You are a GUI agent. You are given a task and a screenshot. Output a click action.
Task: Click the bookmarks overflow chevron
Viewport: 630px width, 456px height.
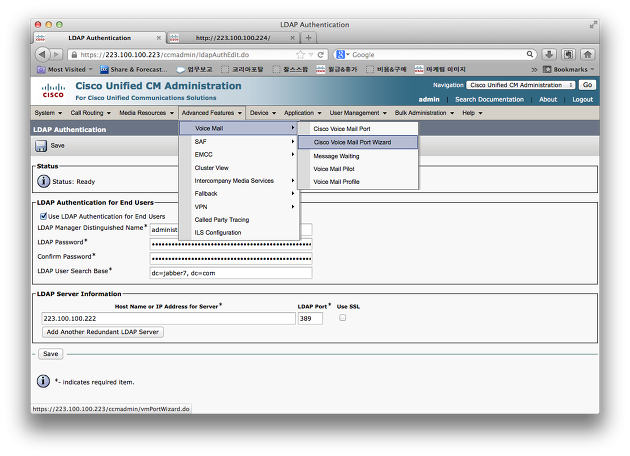coord(534,70)
